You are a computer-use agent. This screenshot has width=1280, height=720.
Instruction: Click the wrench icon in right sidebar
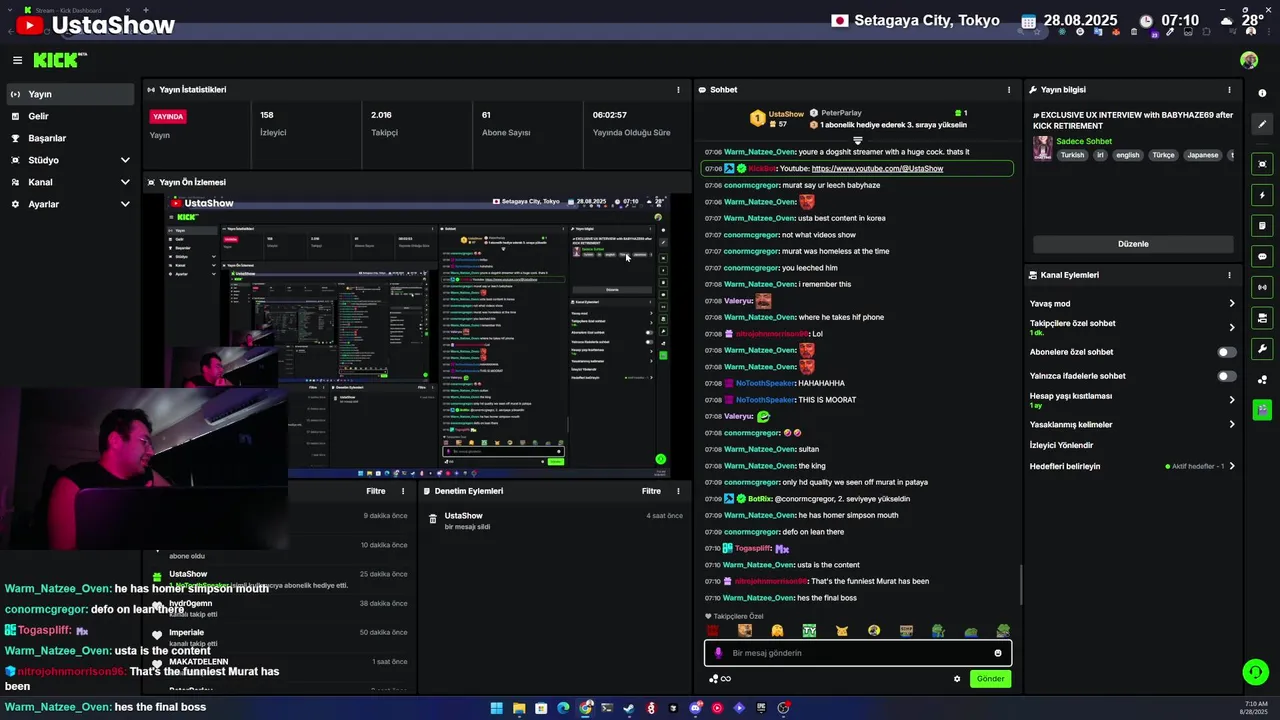click(1262, 349)
